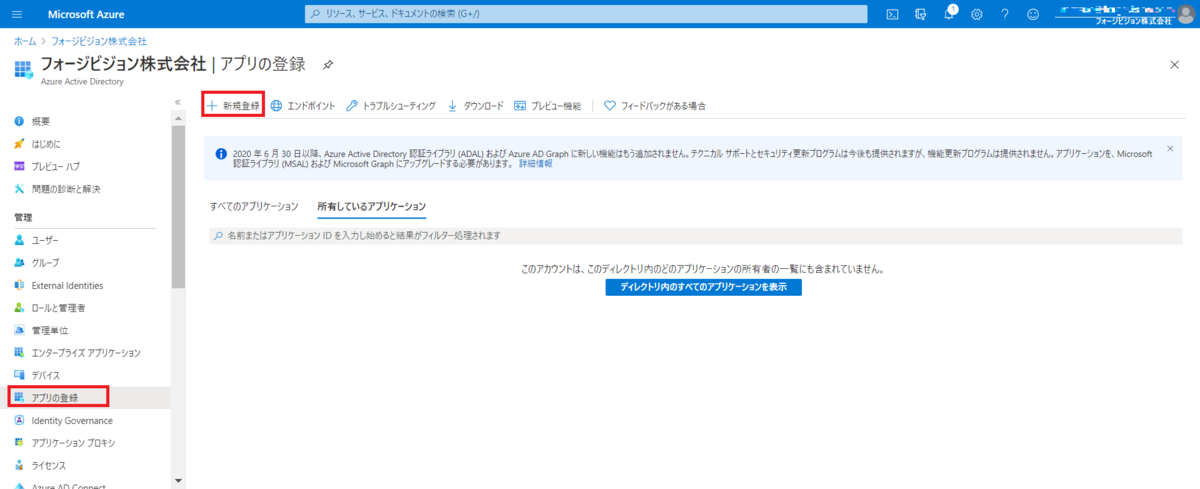Click the left menu scrollbar thumb
Image resolution: width=1200 pixels, height=489 pixels.
[178, 207]
